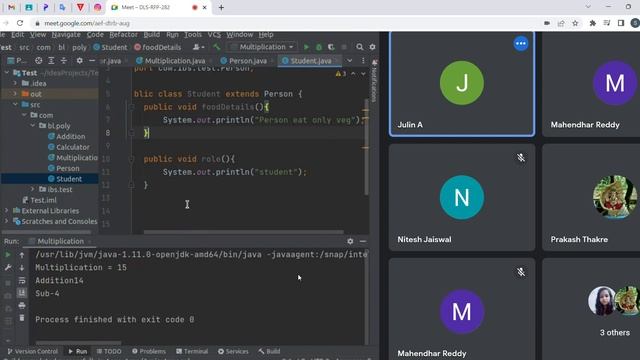
Task: Collapse the Test project root node
Action: point(7,73)
